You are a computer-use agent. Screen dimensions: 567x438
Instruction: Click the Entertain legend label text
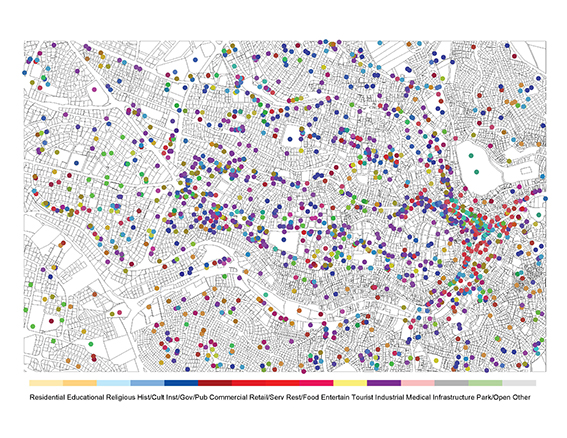point(335,397)
